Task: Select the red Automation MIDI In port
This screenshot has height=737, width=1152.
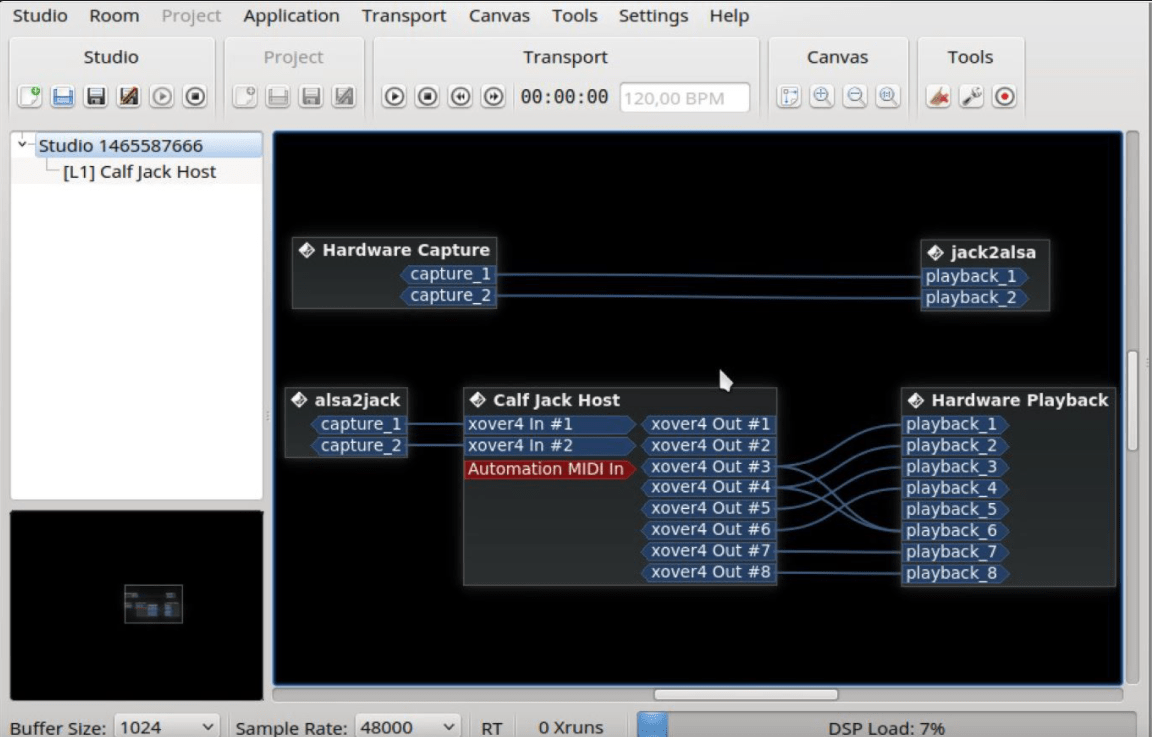Action: point(550,469)
